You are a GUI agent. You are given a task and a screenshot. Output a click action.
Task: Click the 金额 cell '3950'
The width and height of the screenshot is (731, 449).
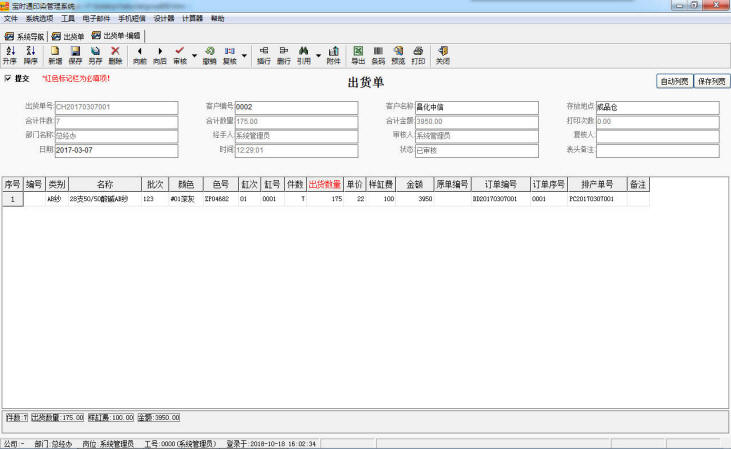click(414, 199)
